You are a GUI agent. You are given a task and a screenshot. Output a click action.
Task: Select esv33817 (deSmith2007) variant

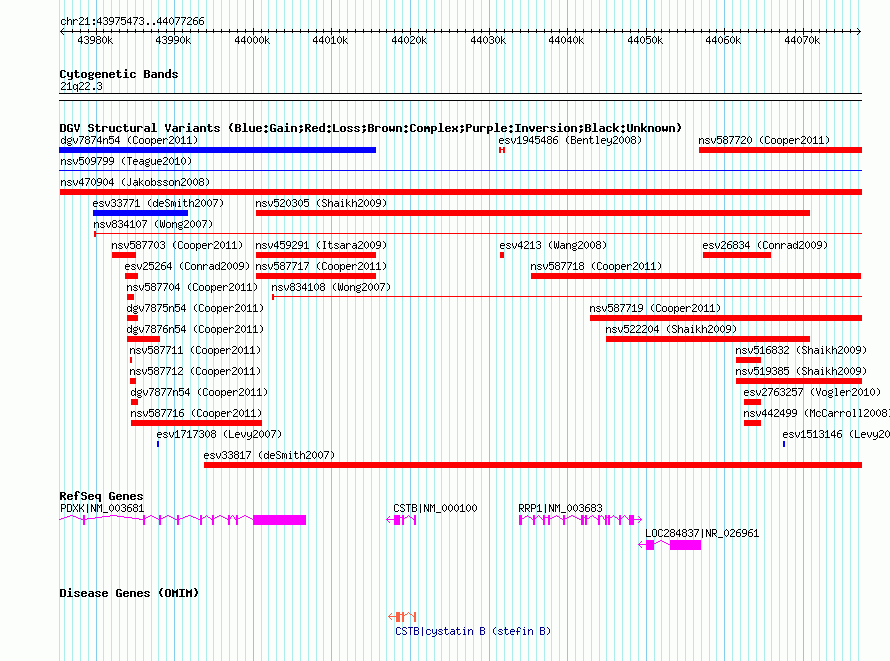269,455
